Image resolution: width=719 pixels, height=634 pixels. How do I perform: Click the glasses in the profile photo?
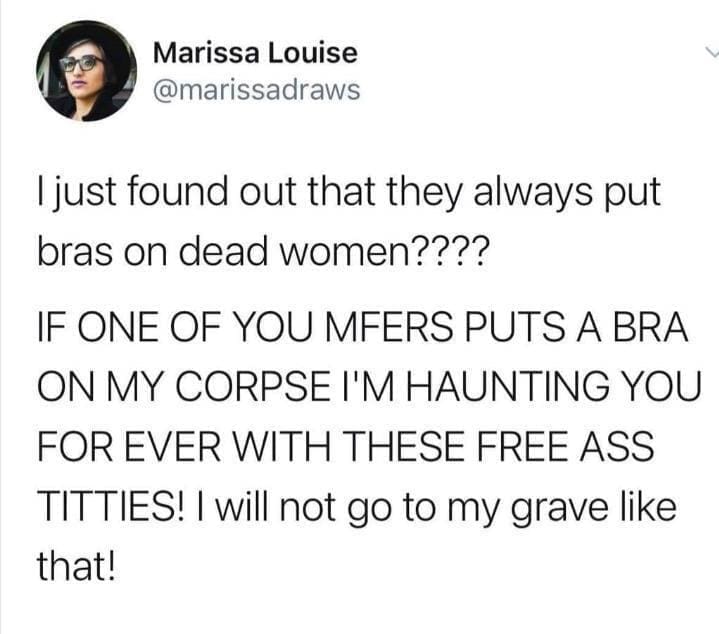click(81, 63)
